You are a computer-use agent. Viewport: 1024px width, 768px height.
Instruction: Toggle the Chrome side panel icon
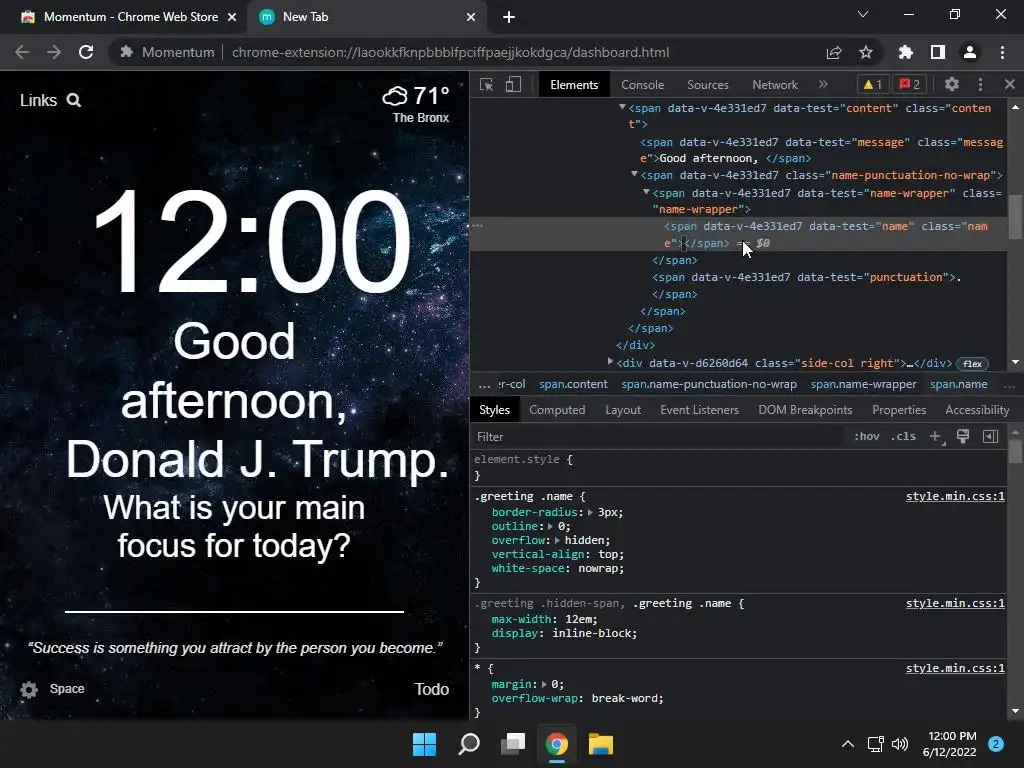pyautogui.click(x=938, y=52)
